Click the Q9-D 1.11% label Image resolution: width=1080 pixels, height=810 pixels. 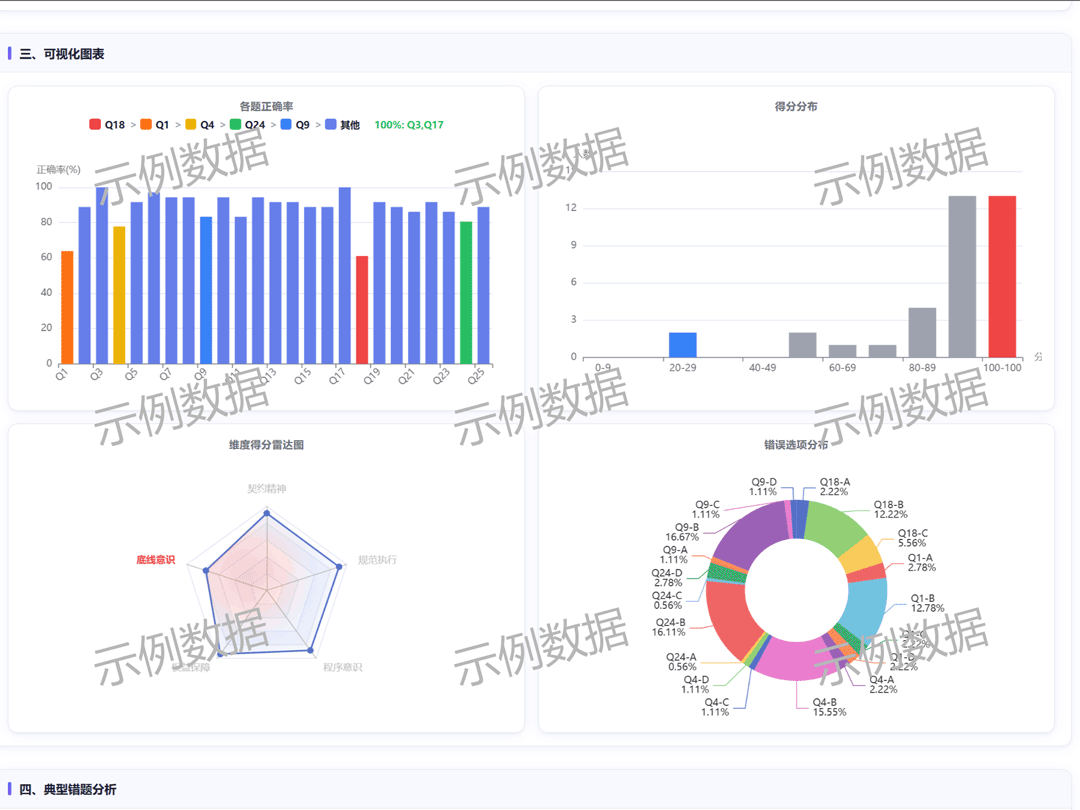pos(763,487)
